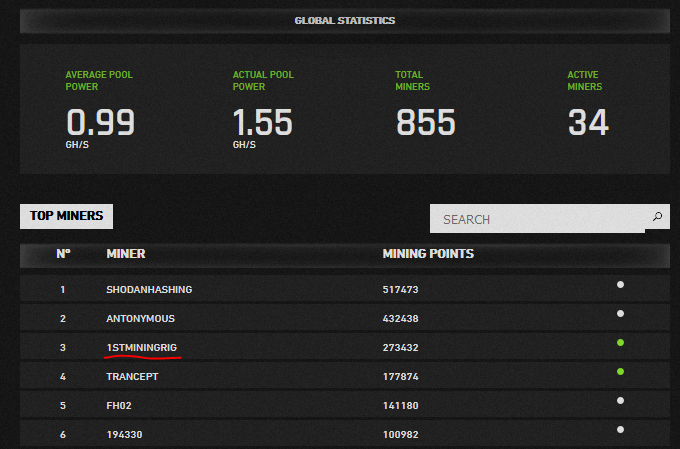Click the Nº column header
680x449 pixels.
(x=63, y=254)
